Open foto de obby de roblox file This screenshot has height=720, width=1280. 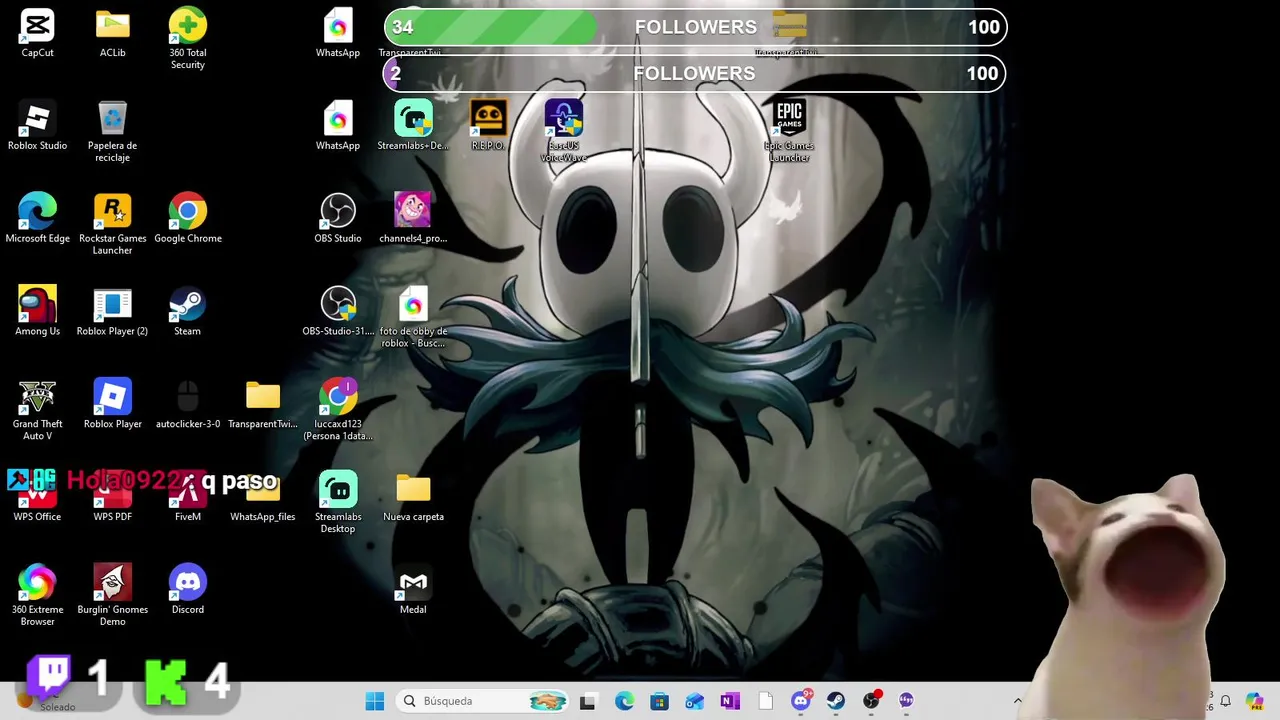pyautogui.click(x=413, y=318)
